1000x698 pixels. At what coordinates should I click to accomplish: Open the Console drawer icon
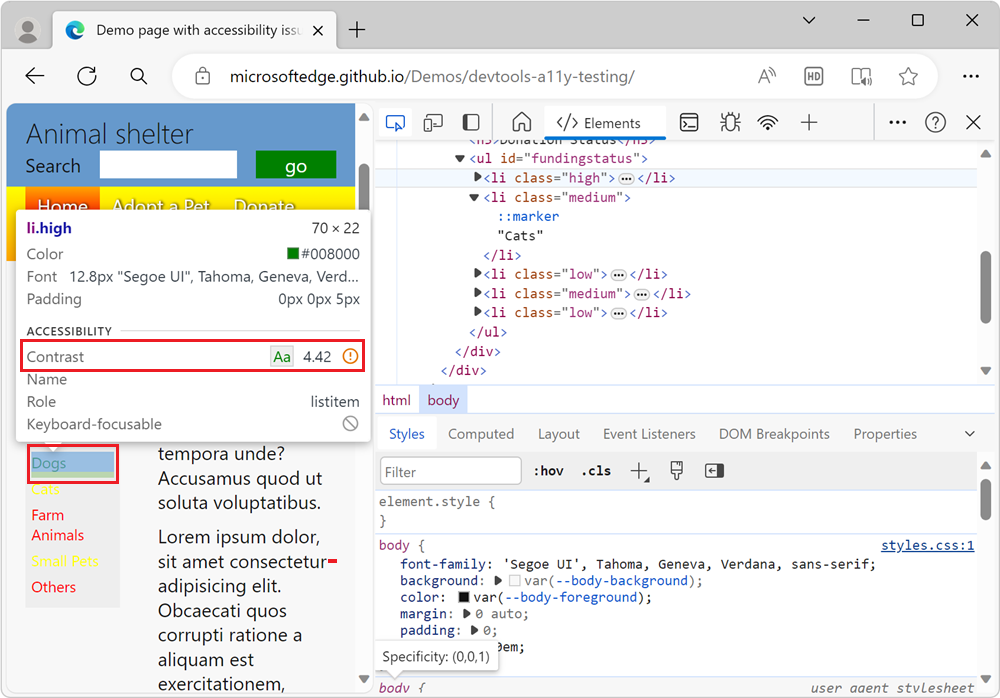tap(689, 122)
